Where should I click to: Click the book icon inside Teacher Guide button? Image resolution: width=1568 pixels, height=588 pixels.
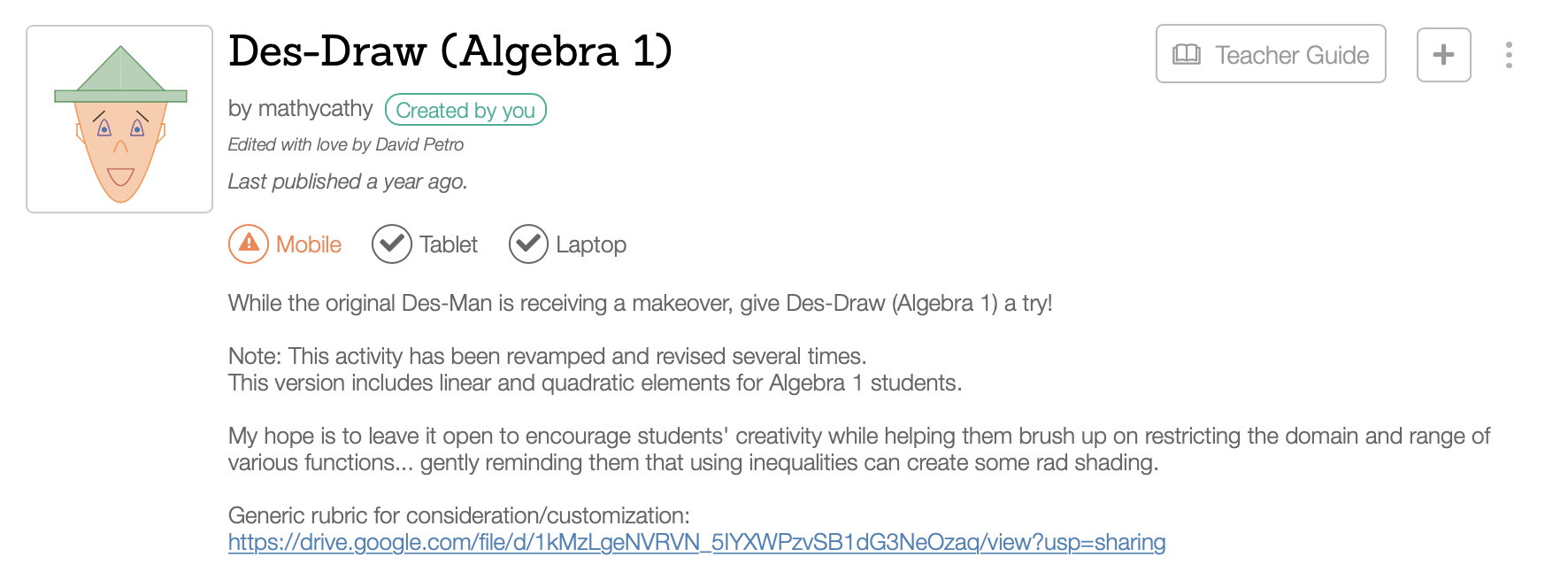1186,54
